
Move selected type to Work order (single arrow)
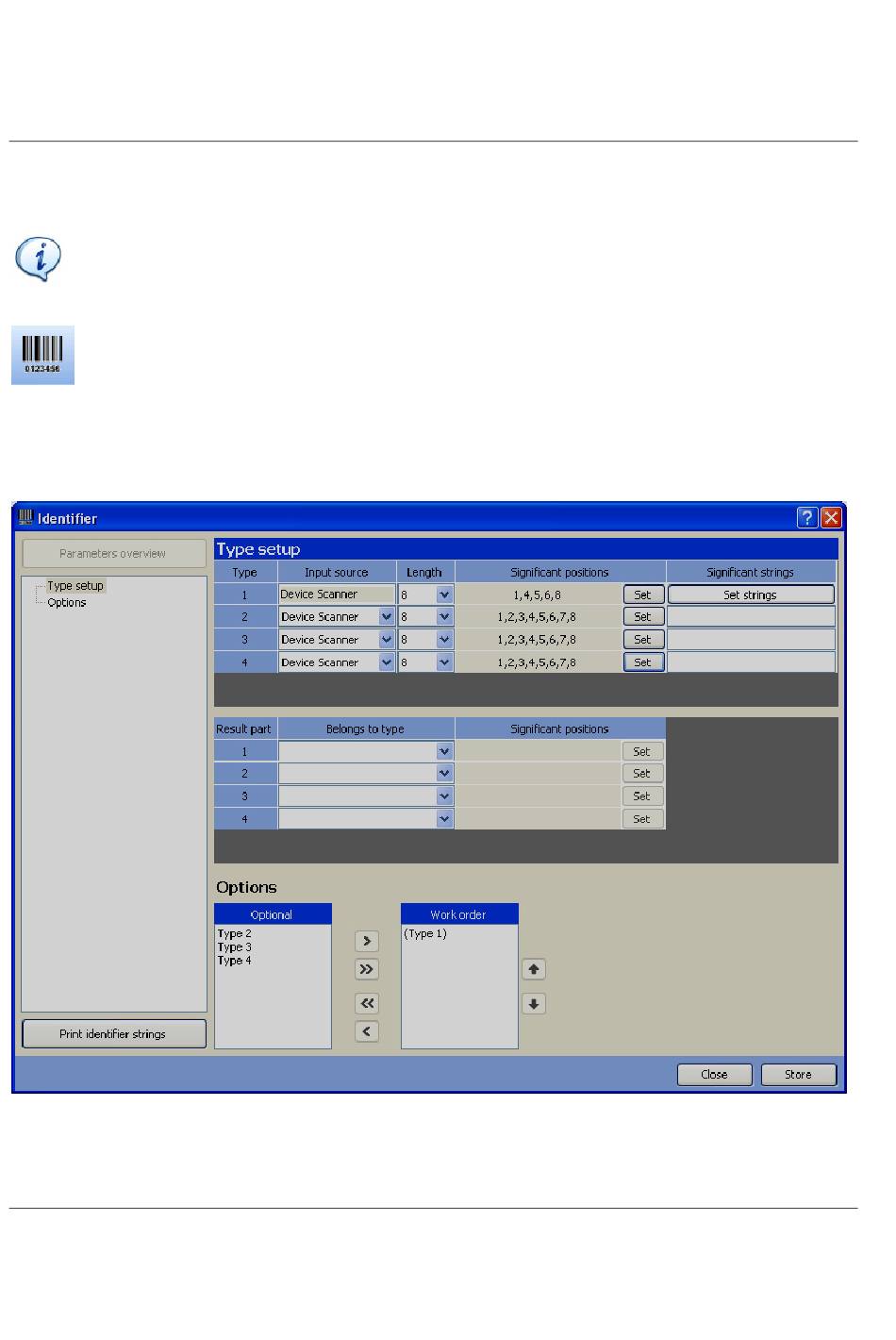click(367, 941)
